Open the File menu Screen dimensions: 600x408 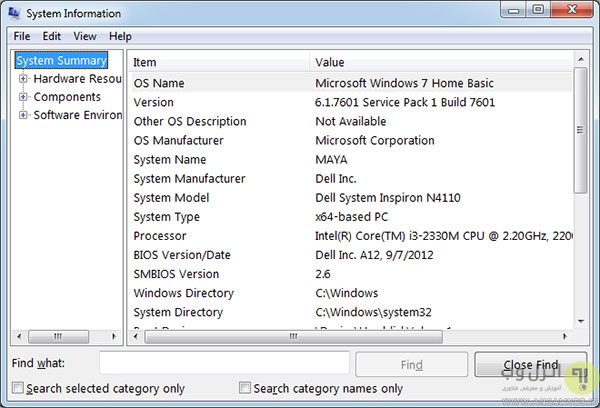pyautogui.click(x=22, y=37)
